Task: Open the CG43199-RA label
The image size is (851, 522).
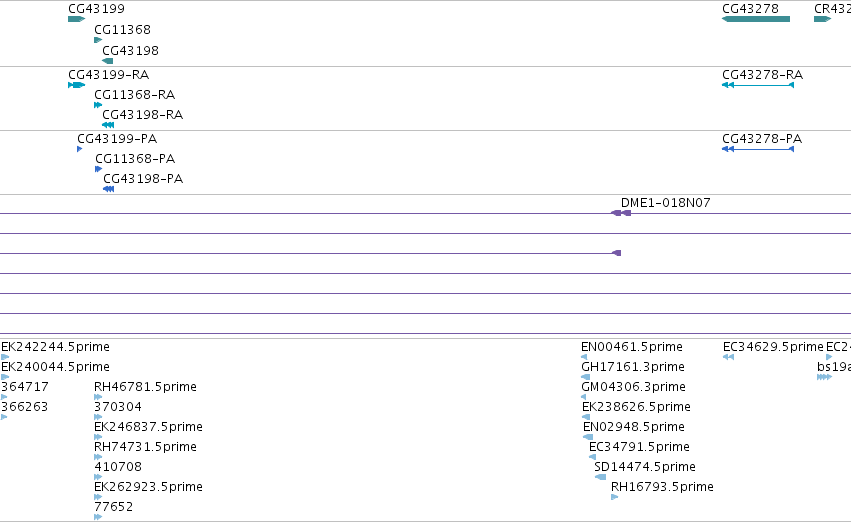Action: (109, 74)
